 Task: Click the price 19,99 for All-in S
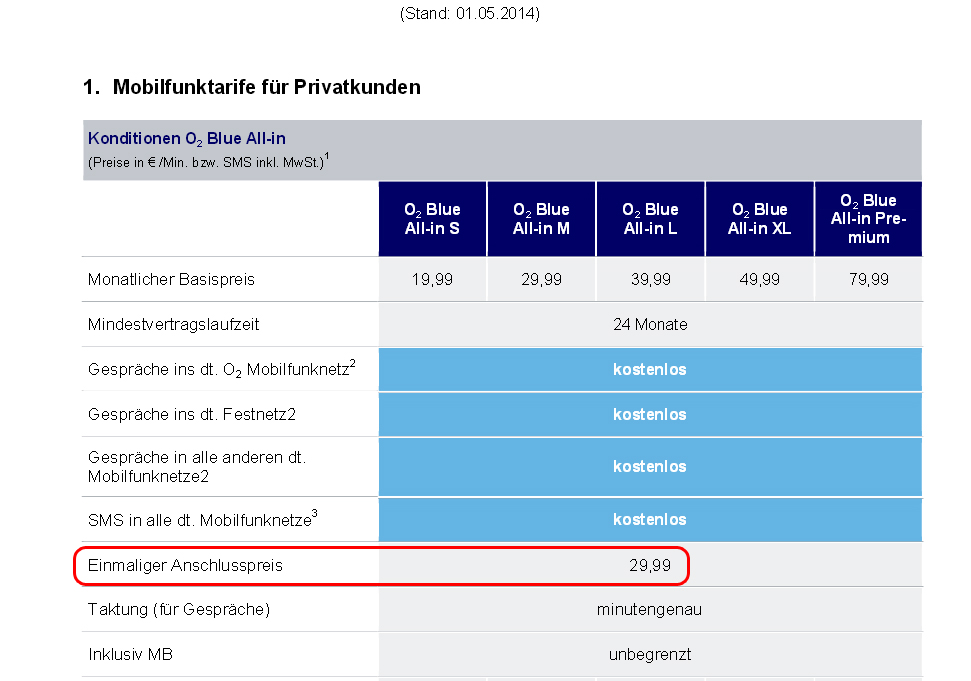click(x=432, y=279)
